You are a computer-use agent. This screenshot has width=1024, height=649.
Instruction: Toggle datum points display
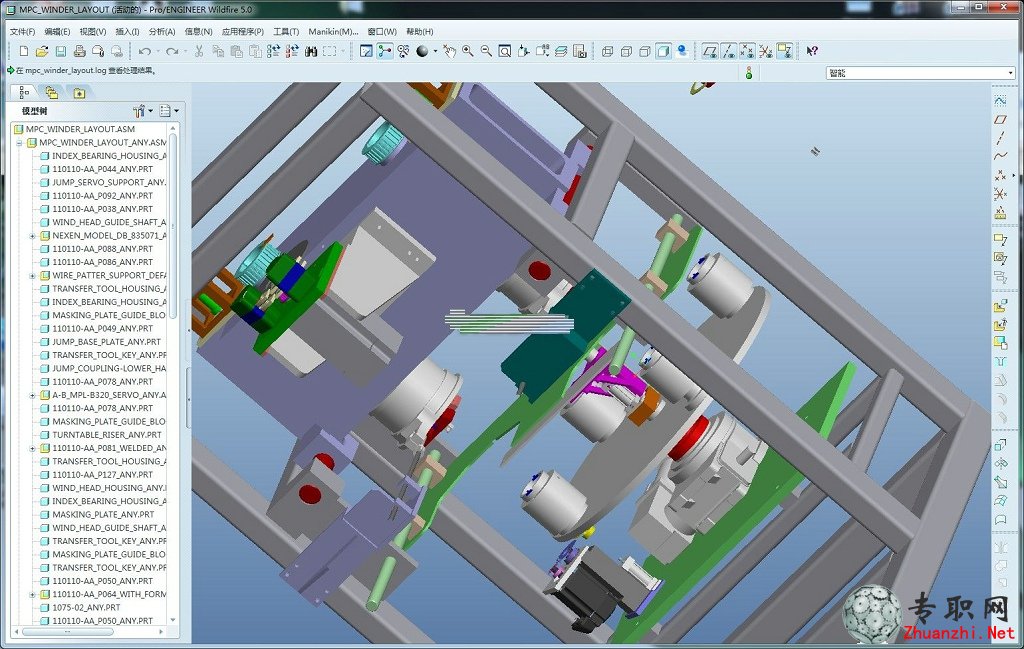point(747,51)
